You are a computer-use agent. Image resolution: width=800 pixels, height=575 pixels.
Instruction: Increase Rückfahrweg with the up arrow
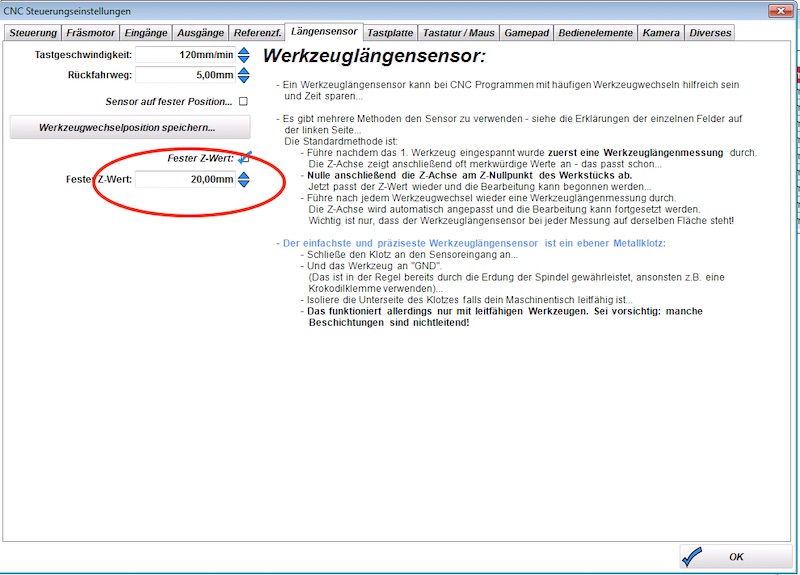[243, 70]
